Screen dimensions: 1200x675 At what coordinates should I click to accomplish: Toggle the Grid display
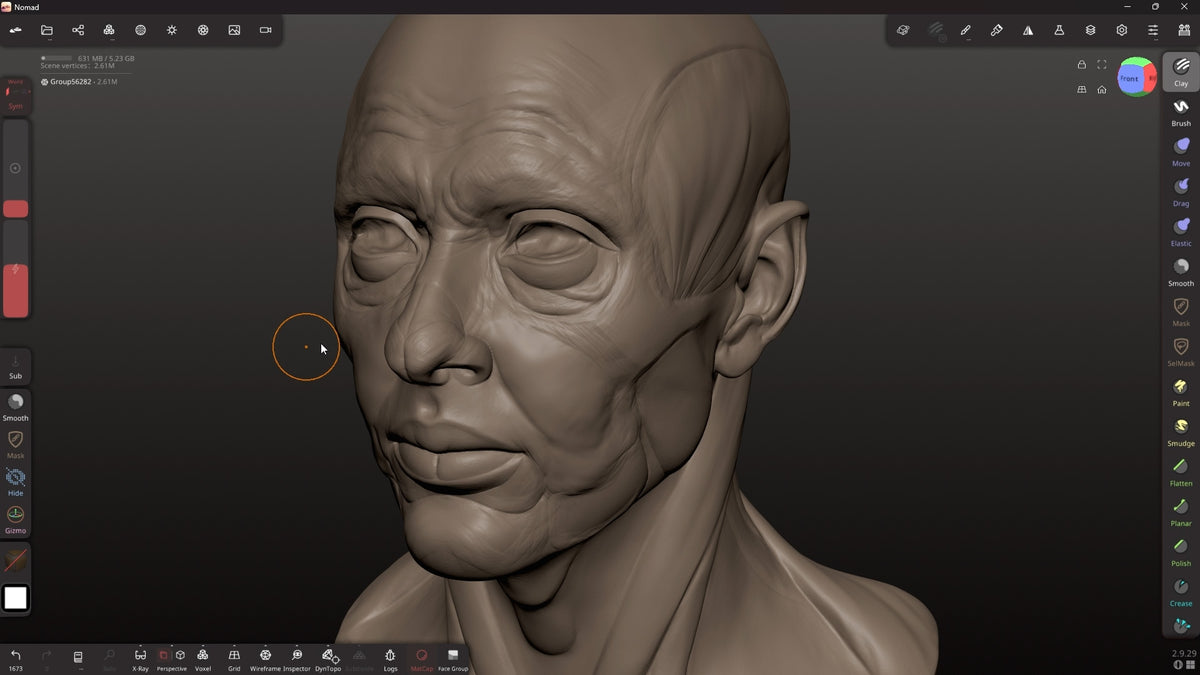tap(234, 659)
